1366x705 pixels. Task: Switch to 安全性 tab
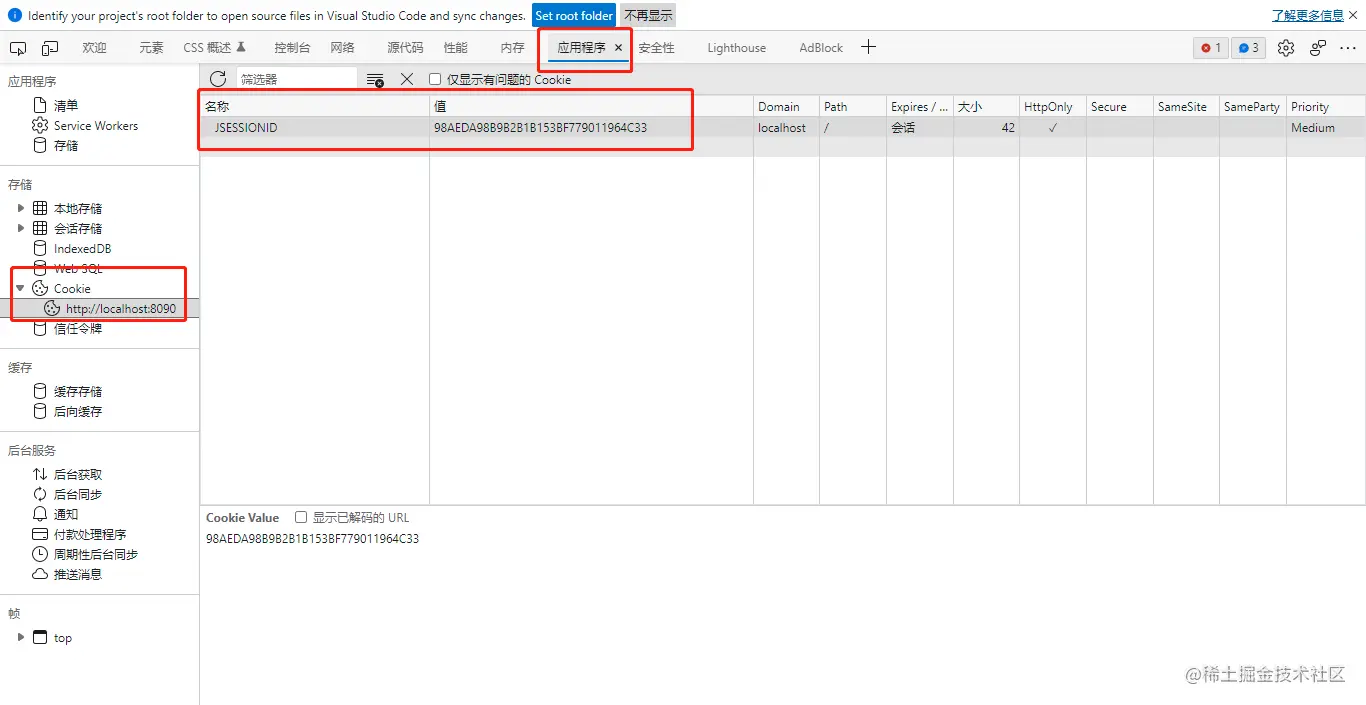click(x=656, y=48)
